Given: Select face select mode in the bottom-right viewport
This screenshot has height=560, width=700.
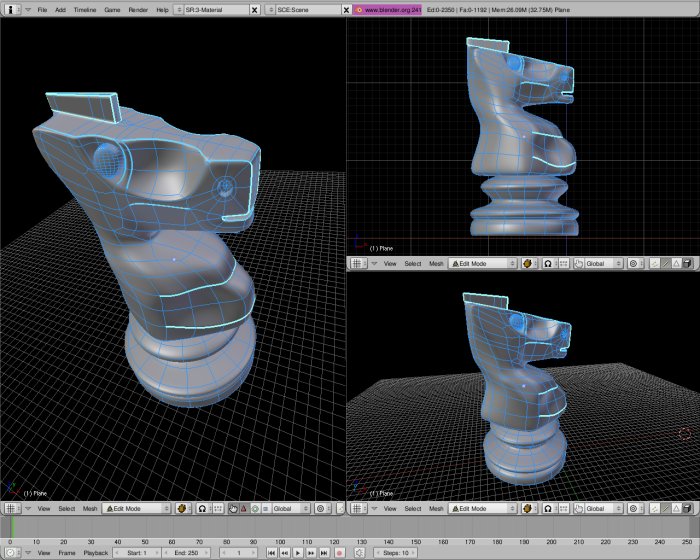Looking at the screenshot, I should 676,508.
